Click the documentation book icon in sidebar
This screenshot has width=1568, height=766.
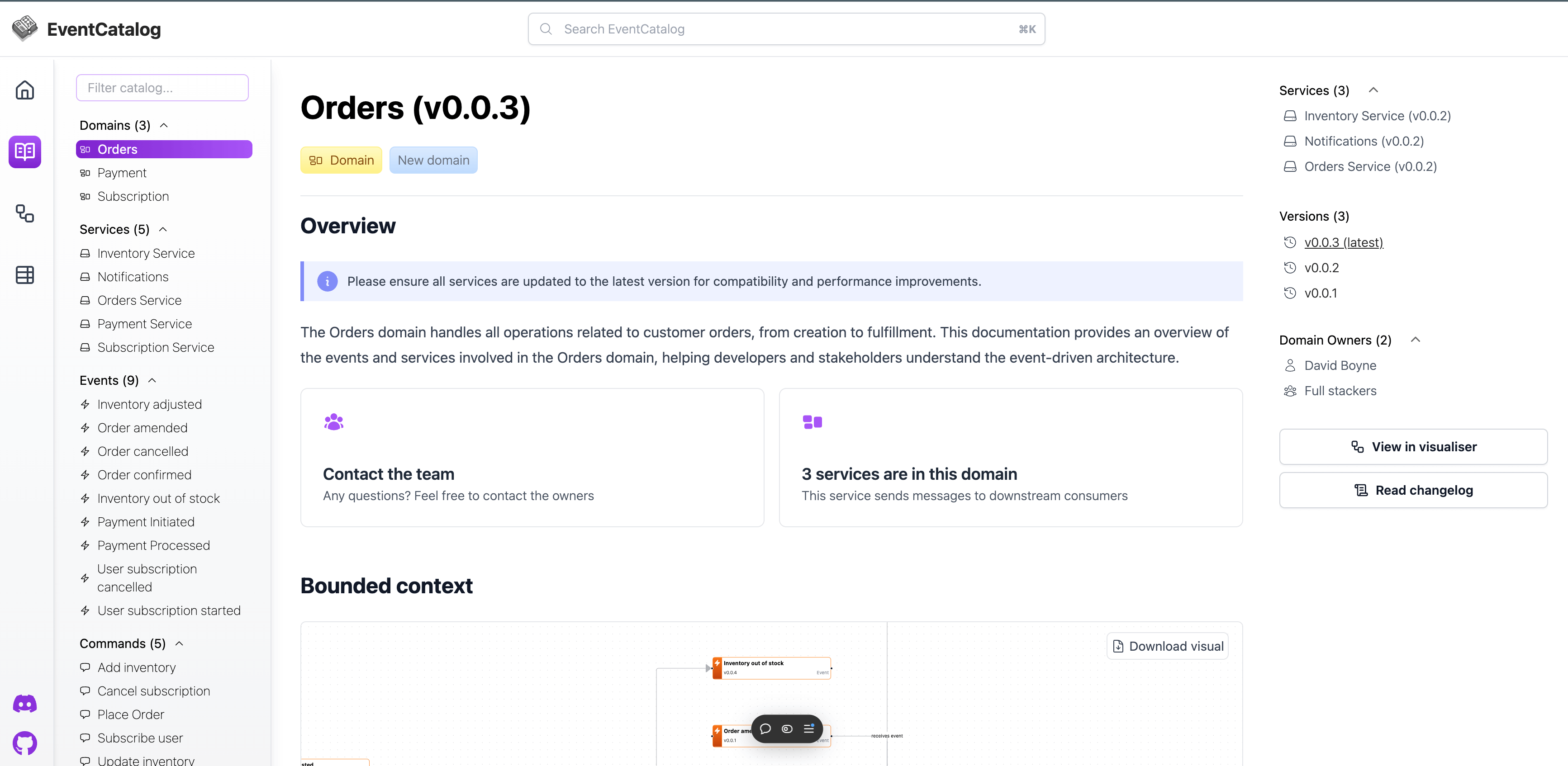click(25, 151)
